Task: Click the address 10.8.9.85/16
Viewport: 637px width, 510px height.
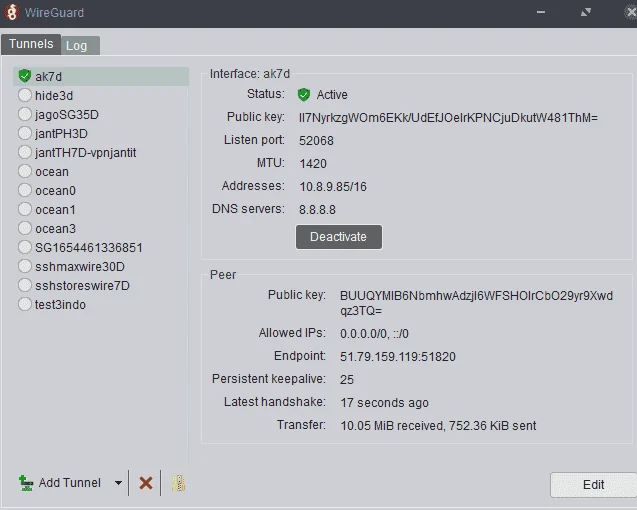Action: pyautogui.click(x=333, y=187)
